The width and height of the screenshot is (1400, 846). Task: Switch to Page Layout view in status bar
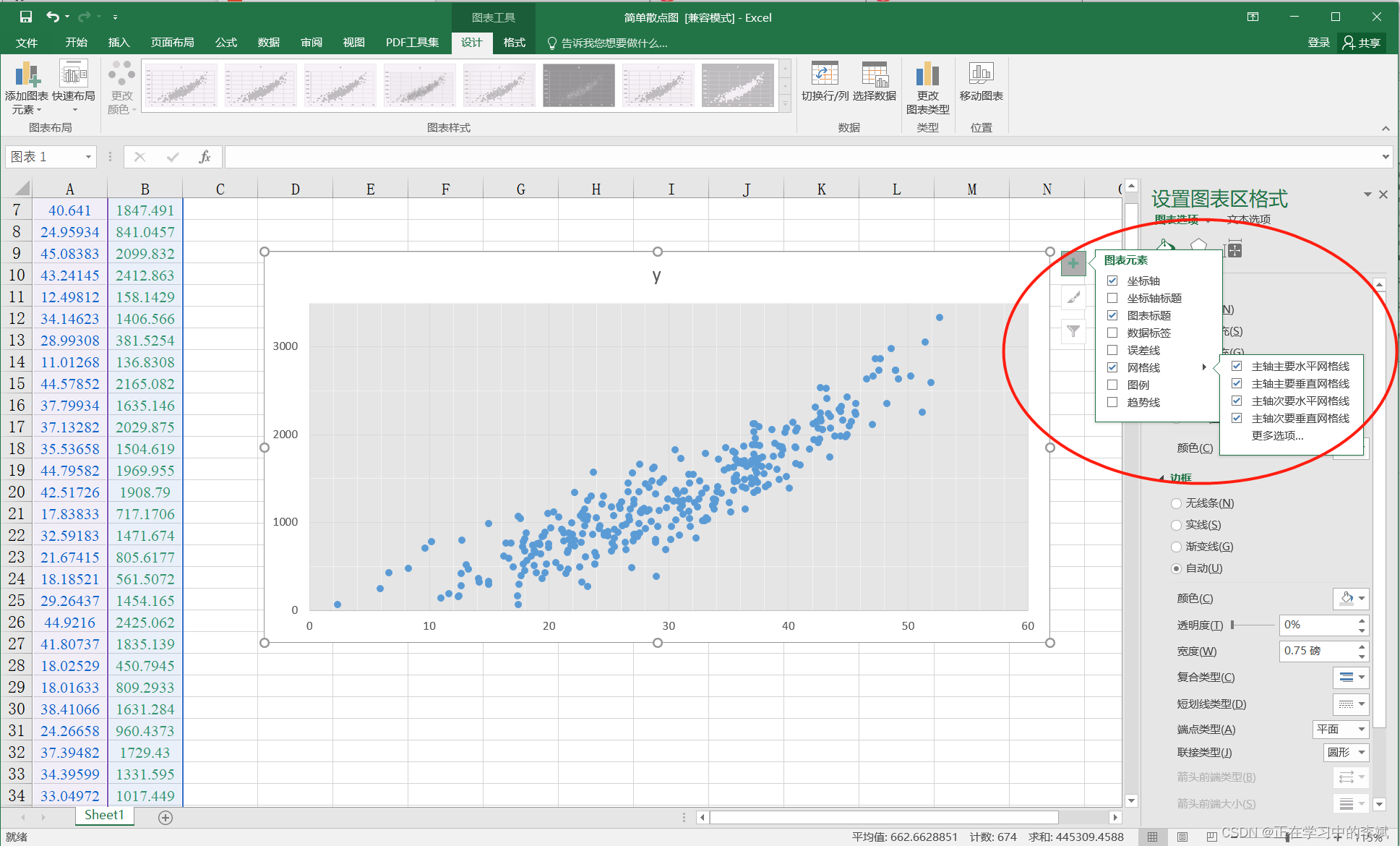(x=1182, y=837)
